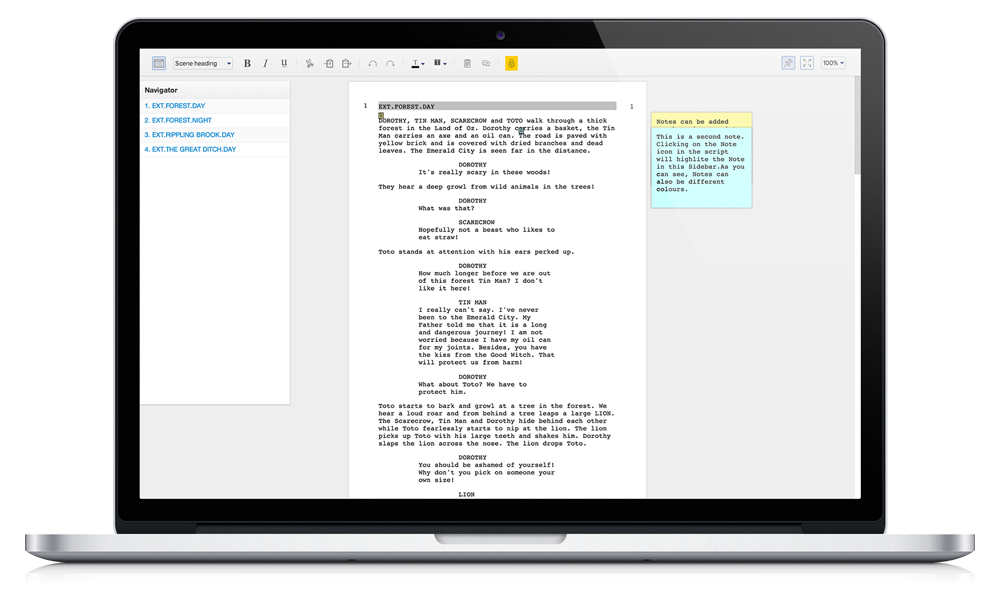1000x600 pixels.
Task: Click the line 'What was that?'
Action: click(446, 209)
